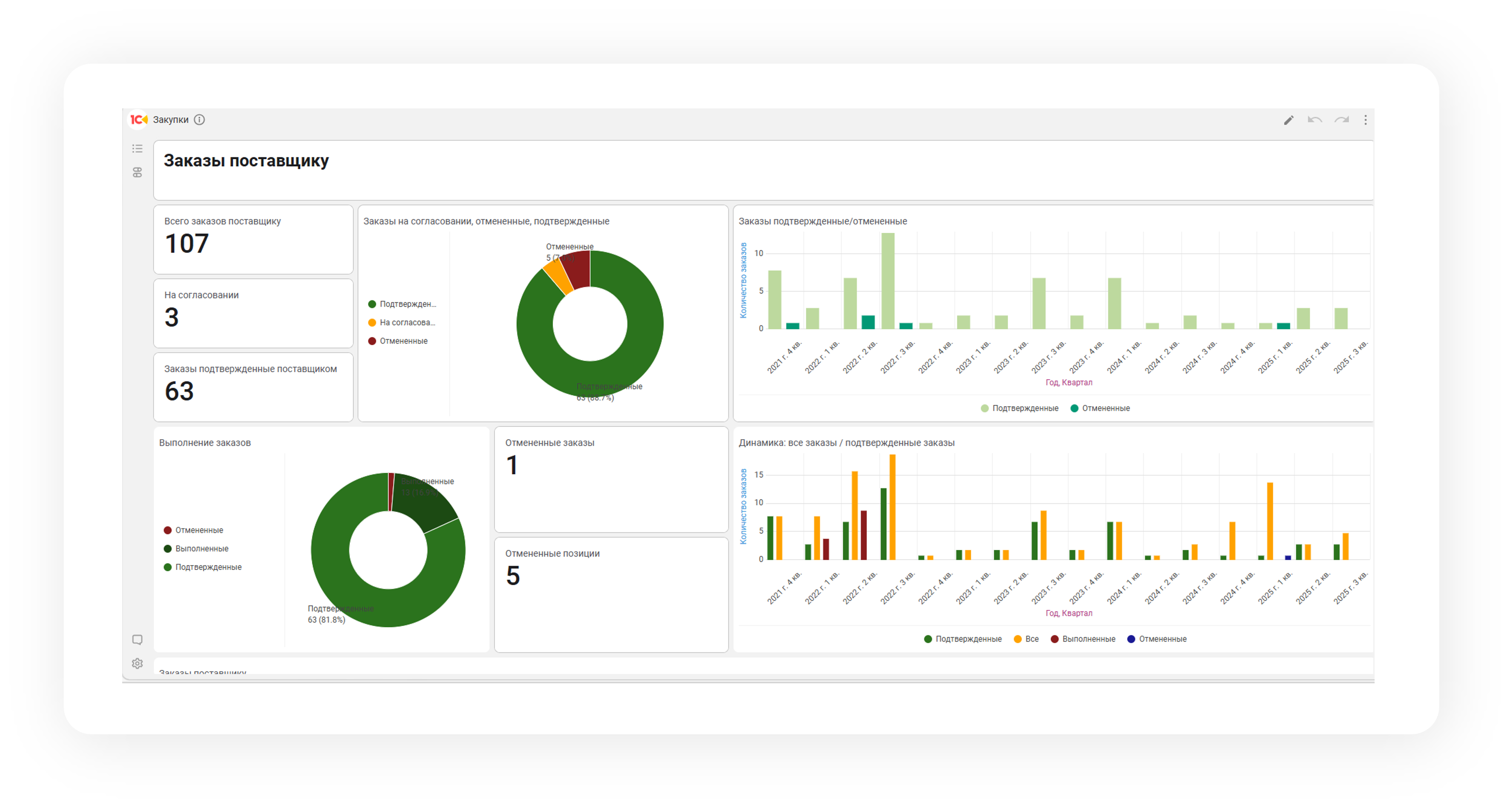Image resolution: width=1512 pixels, height=807 pixels.
Task: Open the comments icon in the sidebar
Action: click(137, 640)
